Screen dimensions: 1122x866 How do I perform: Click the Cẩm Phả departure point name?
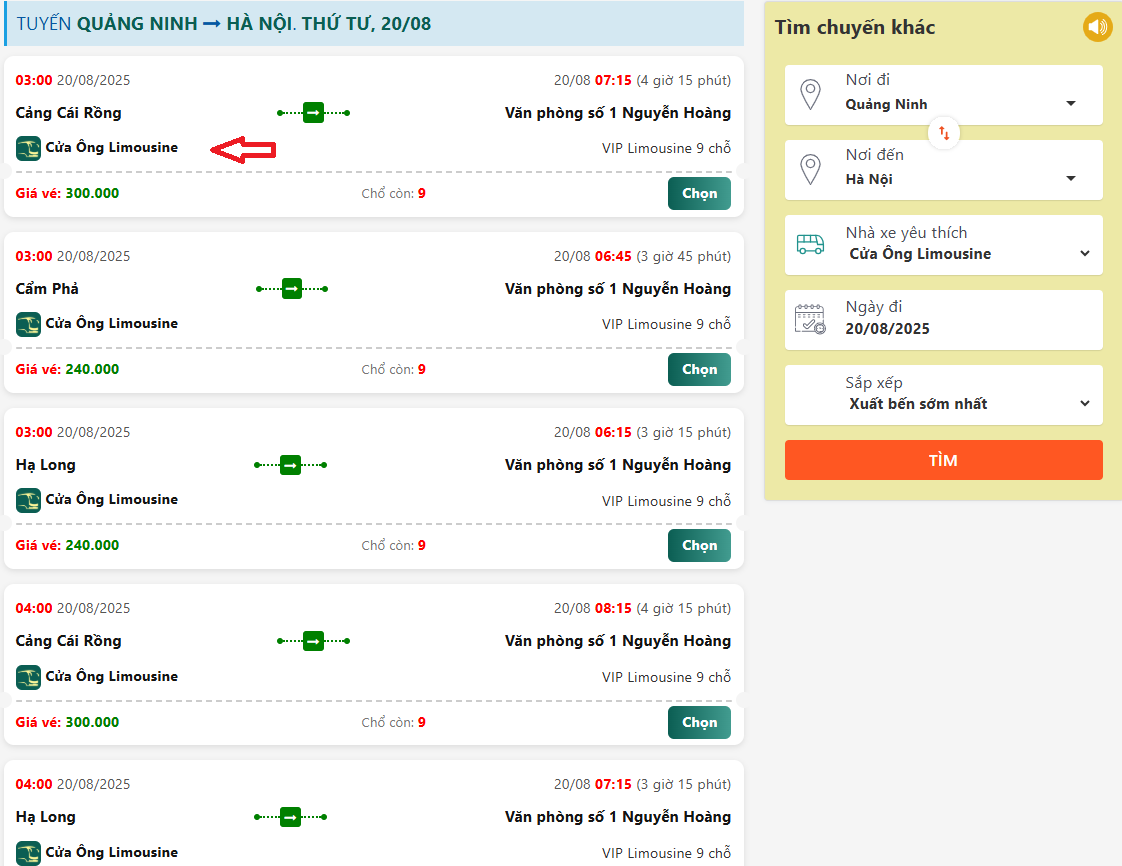[47, 289]
